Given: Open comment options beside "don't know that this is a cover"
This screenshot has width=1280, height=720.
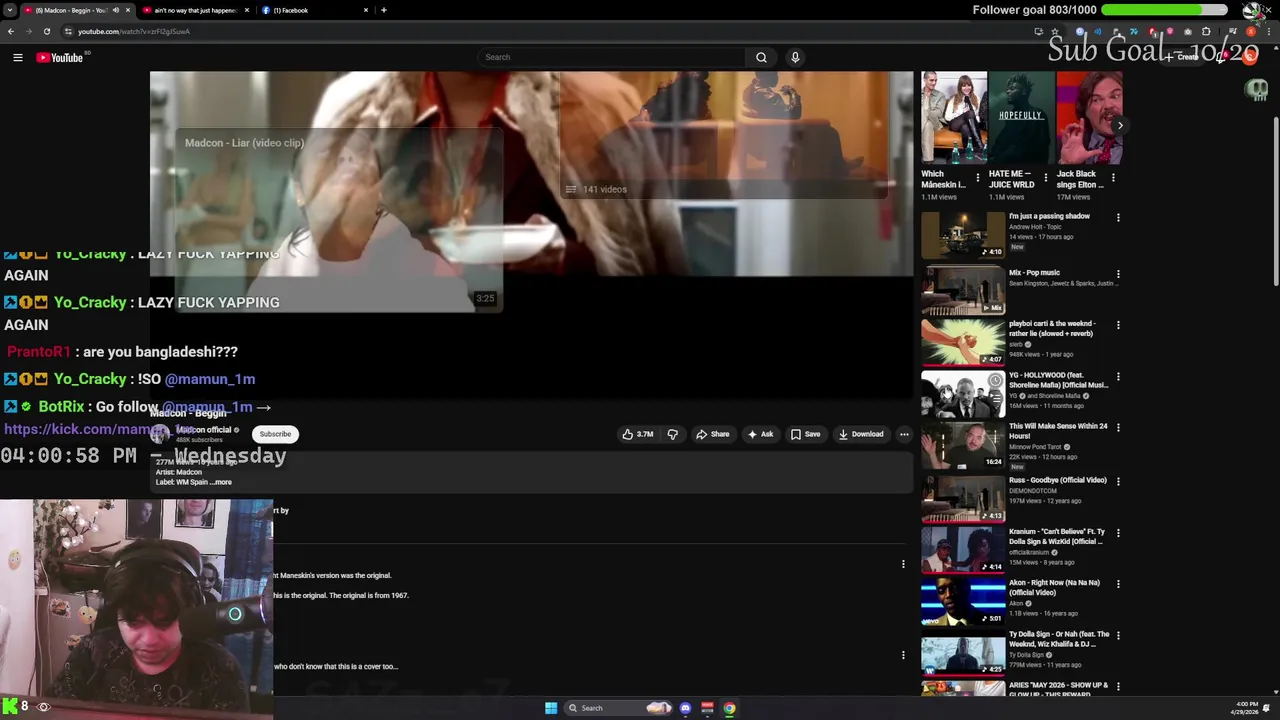Looking at the screenshot, I should coord(903,656).
